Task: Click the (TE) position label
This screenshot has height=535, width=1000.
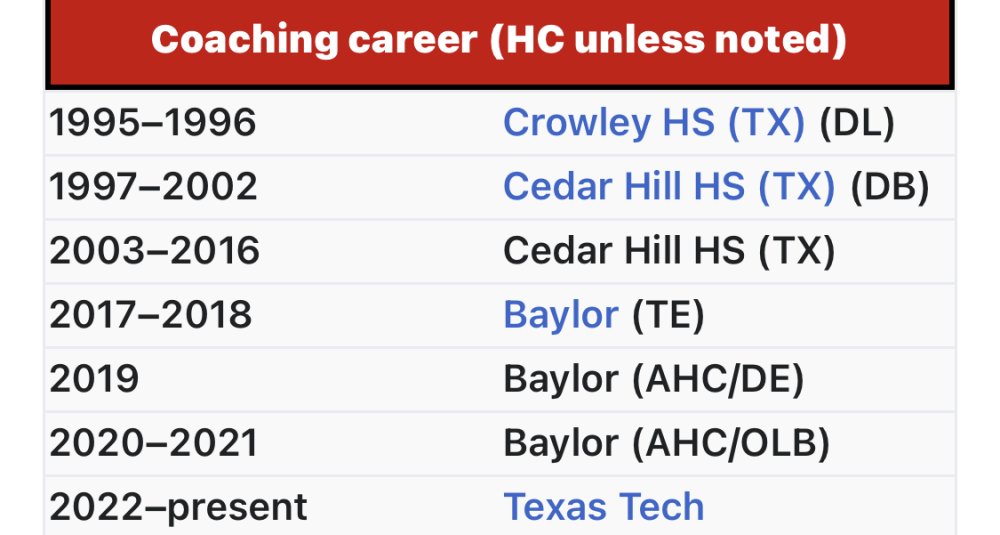Action: [668, 315]
